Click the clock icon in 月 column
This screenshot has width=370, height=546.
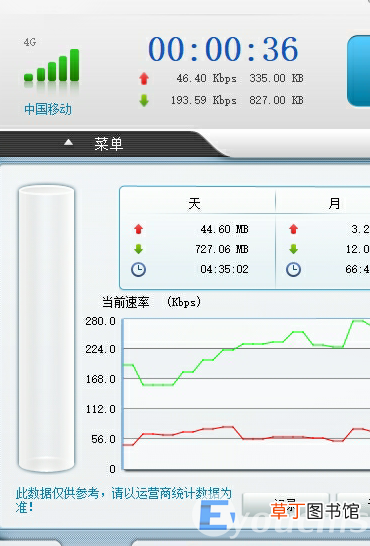click(293, 270)
